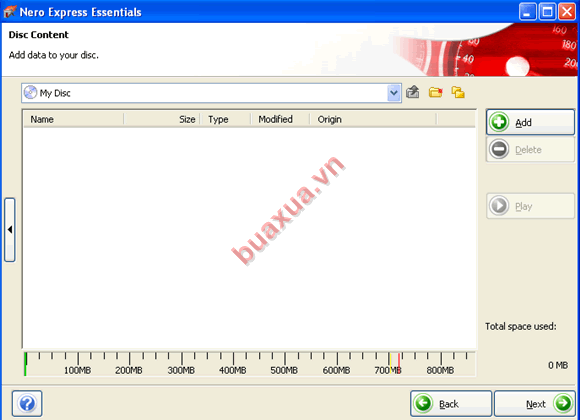Click the 'Total space used:' label

pyautogui.click(x=520, y=326)
